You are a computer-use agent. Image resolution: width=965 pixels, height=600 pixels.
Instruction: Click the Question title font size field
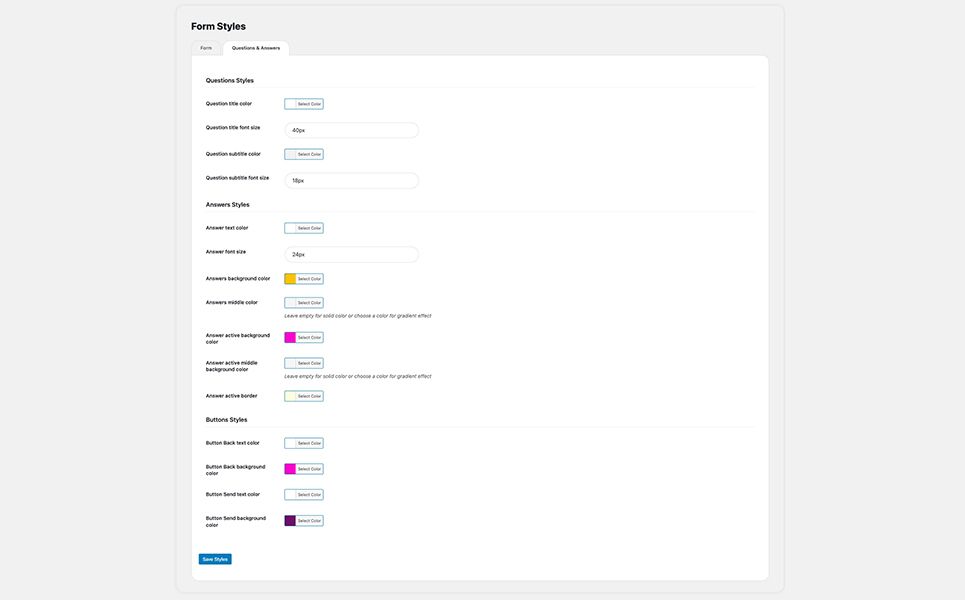[x=351, y=130]
